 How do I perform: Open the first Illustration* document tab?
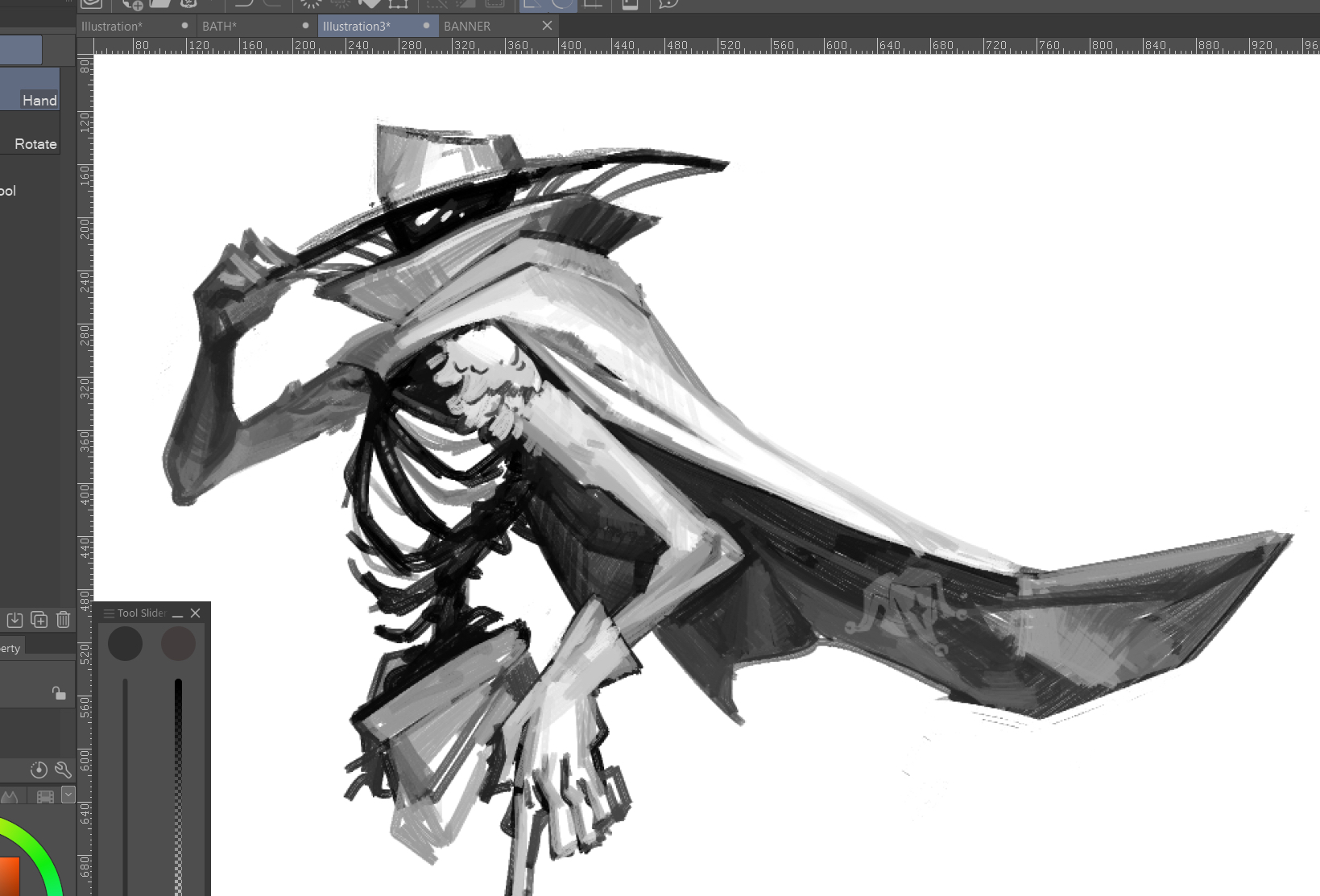coord(112,27)
